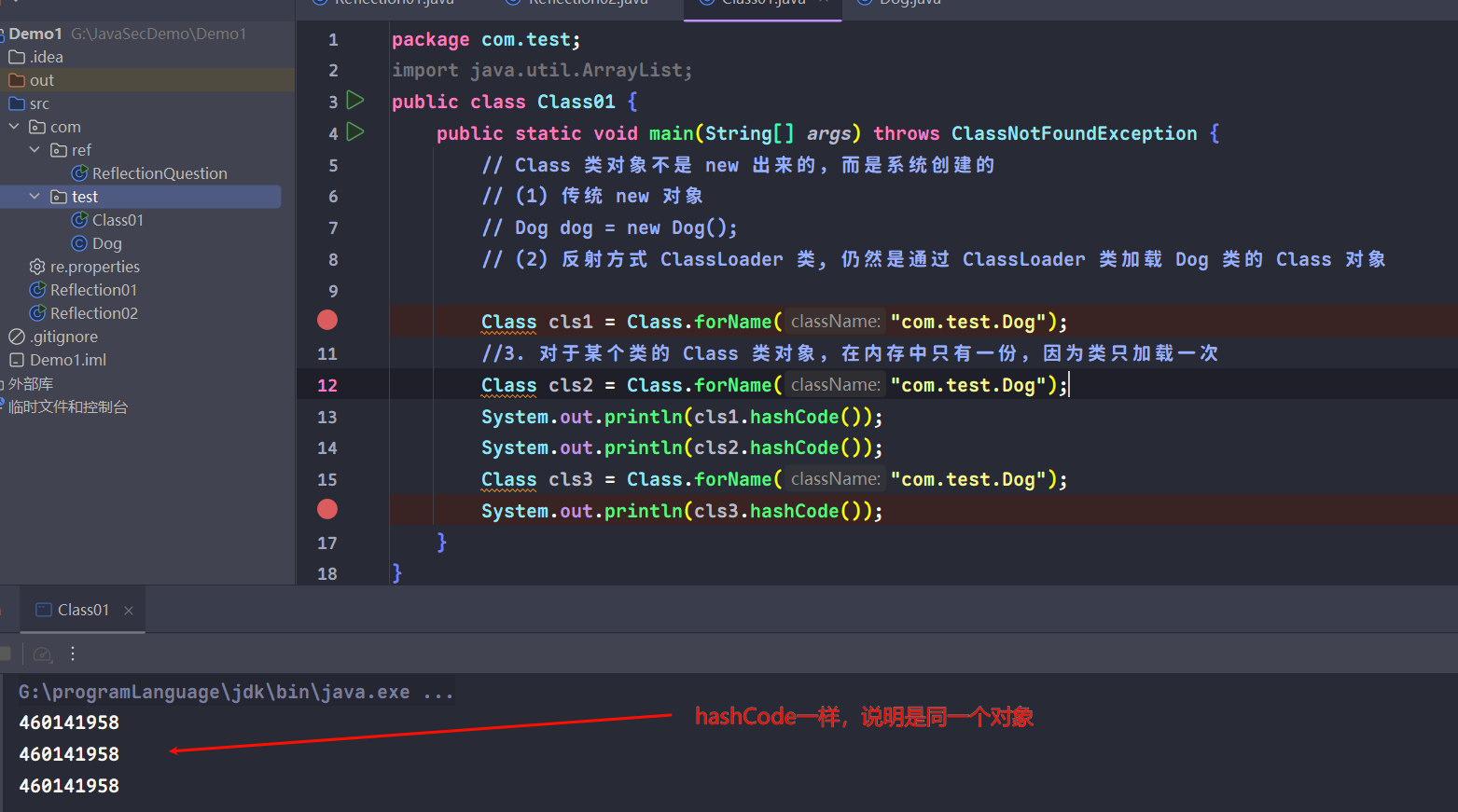The height and width of the screenshot is (812, 1458).
Task: Remove the breakpoint on line 10
Action: [x=327, y=321]
